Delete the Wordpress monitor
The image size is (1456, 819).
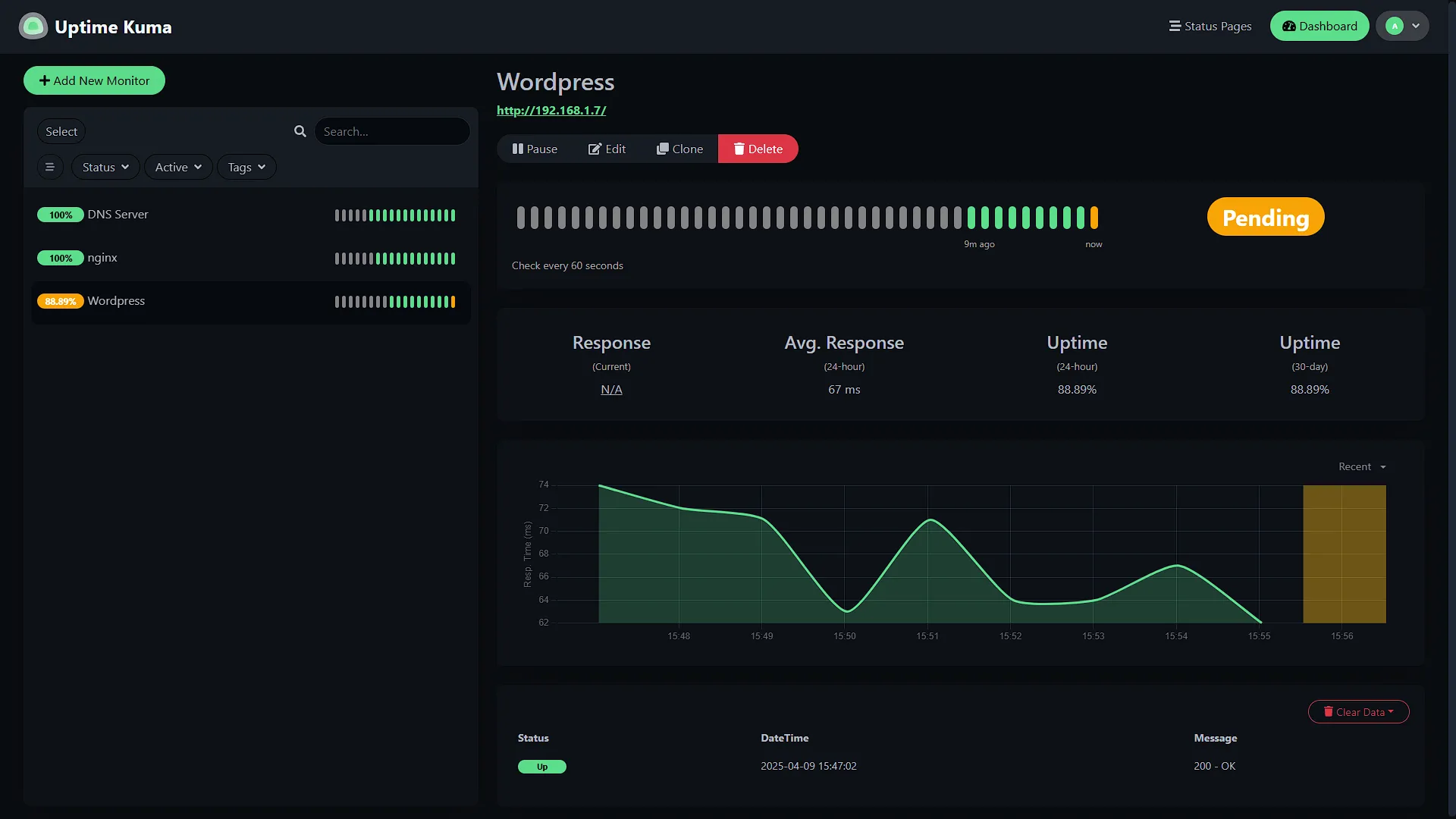(x=758, y=149)
